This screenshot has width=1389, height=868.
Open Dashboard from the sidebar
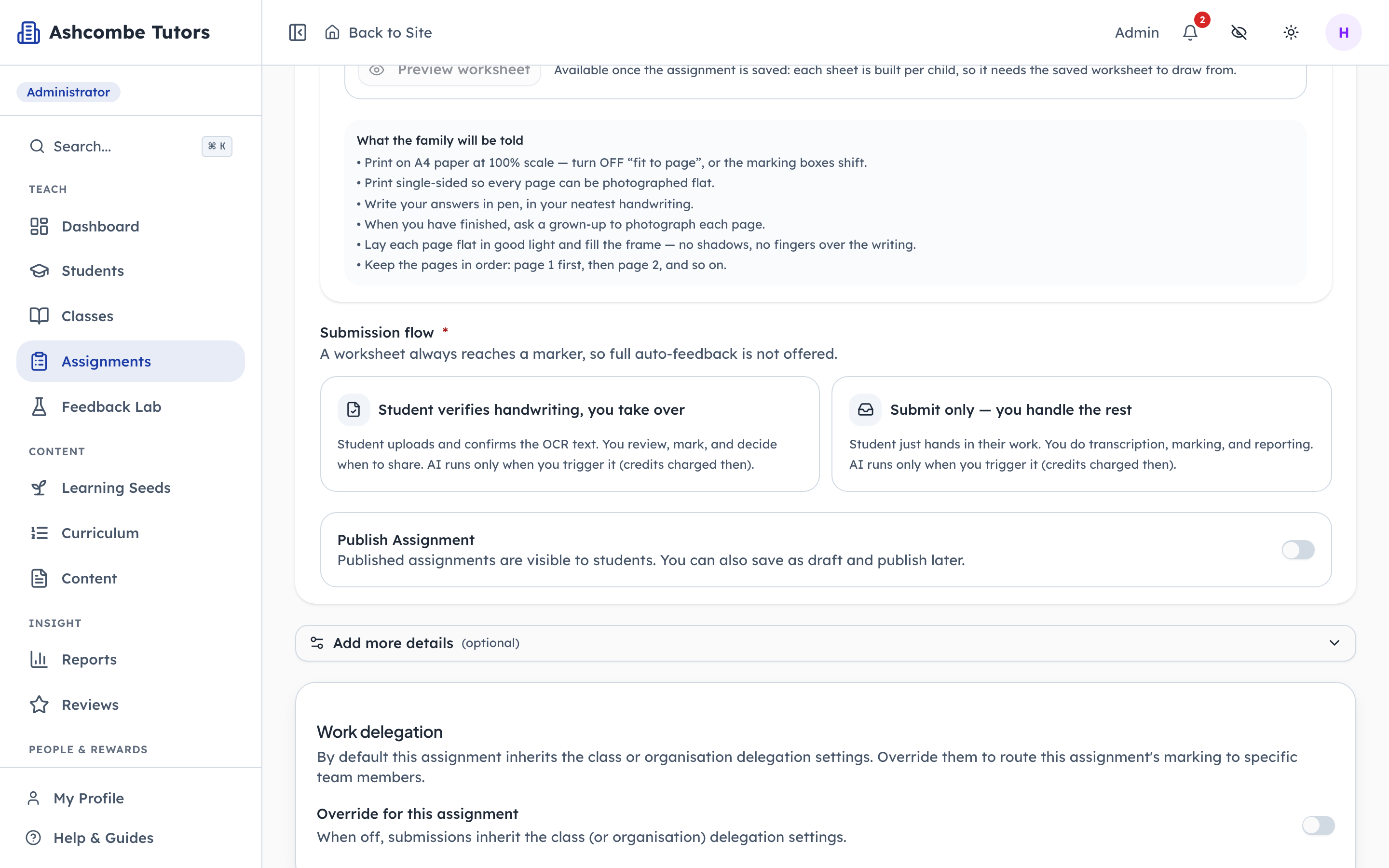[x=131, y=226]
